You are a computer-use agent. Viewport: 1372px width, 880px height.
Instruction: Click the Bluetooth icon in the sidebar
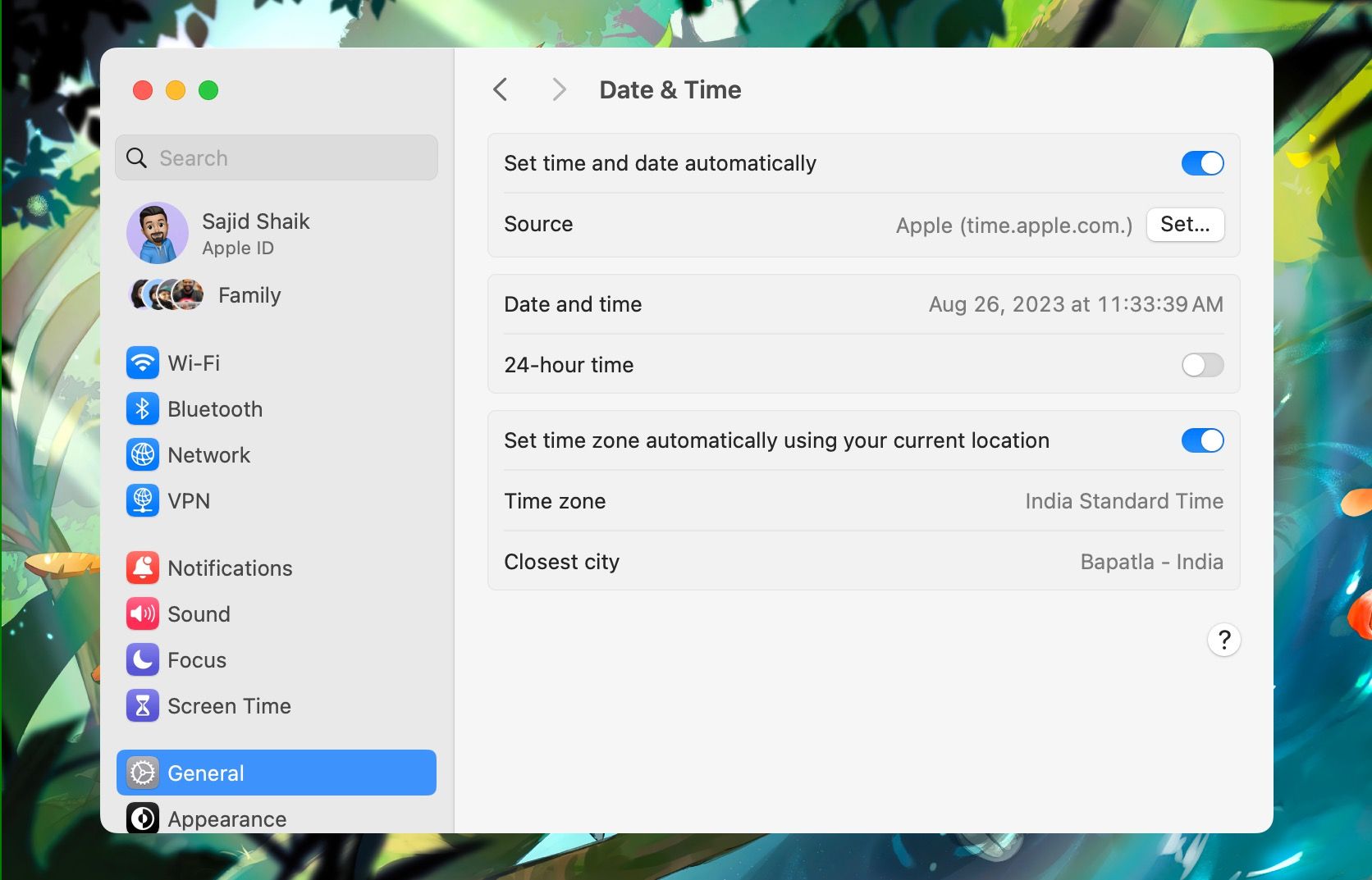(143, 408)
